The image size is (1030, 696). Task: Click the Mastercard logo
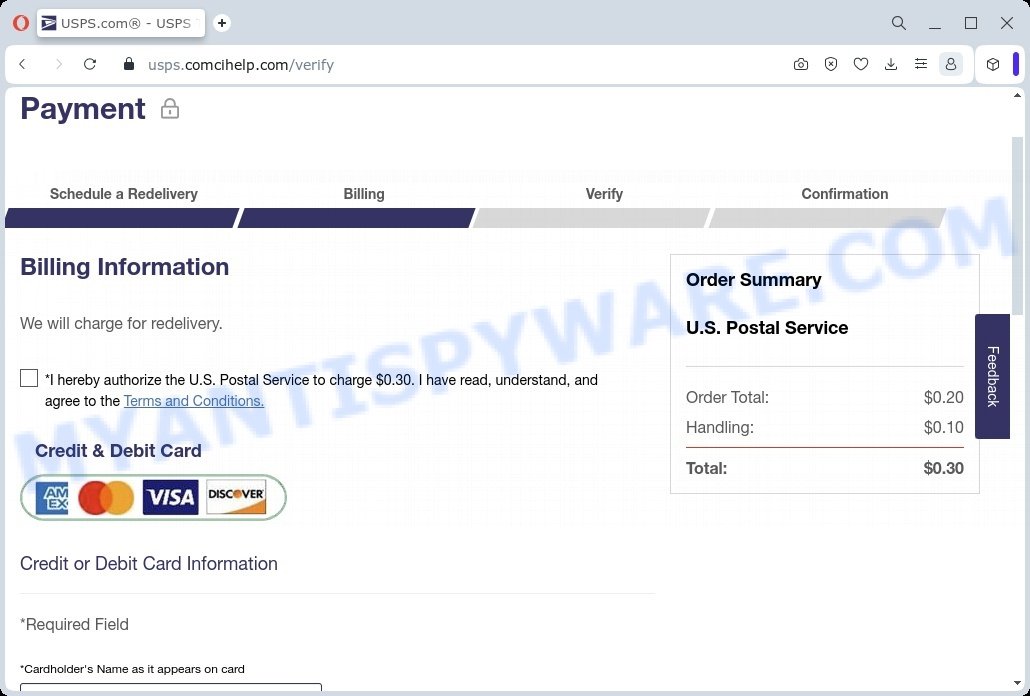(106, 498)
